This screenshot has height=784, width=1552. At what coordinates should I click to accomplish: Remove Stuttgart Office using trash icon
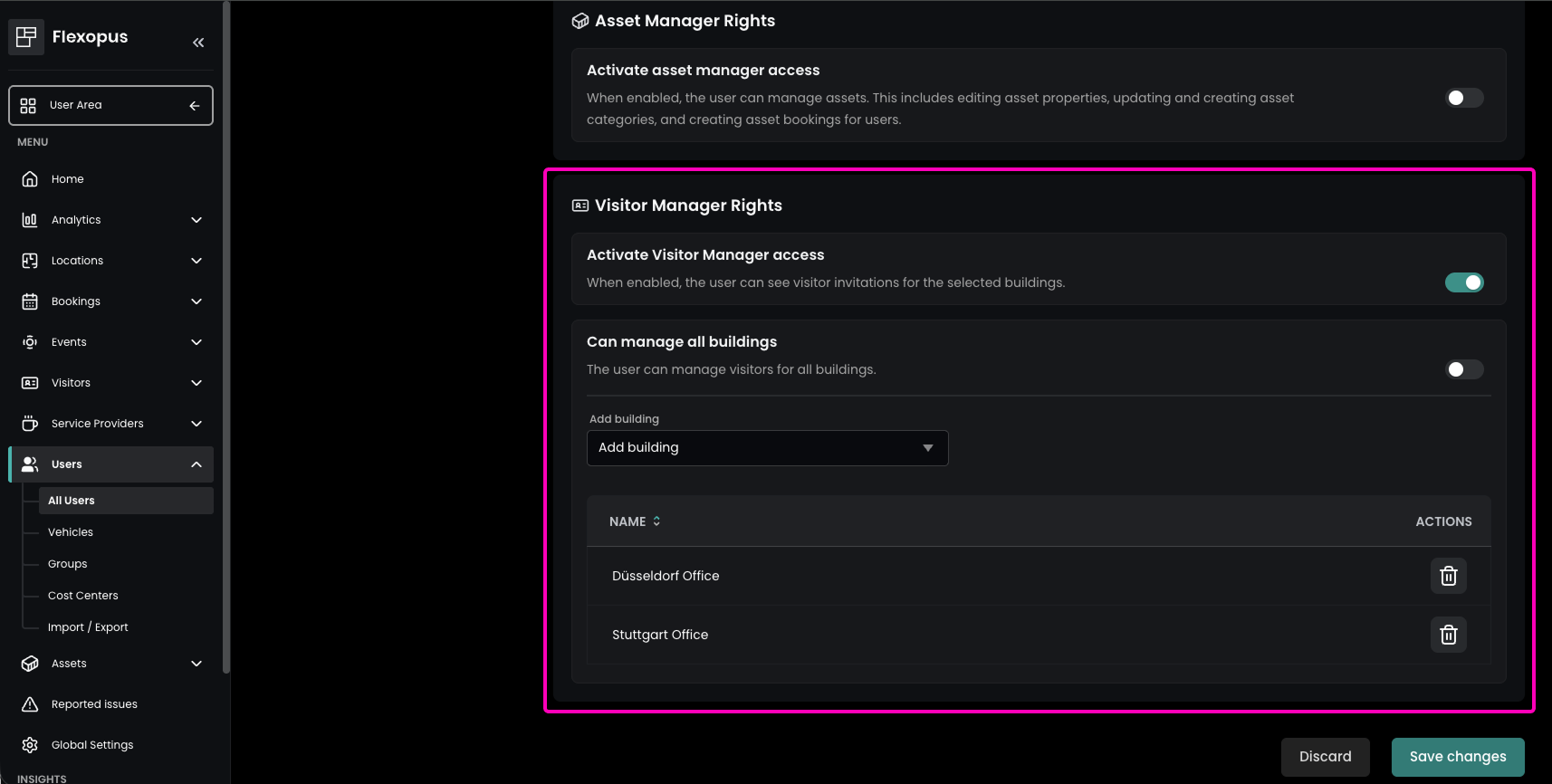(1448, 635)
